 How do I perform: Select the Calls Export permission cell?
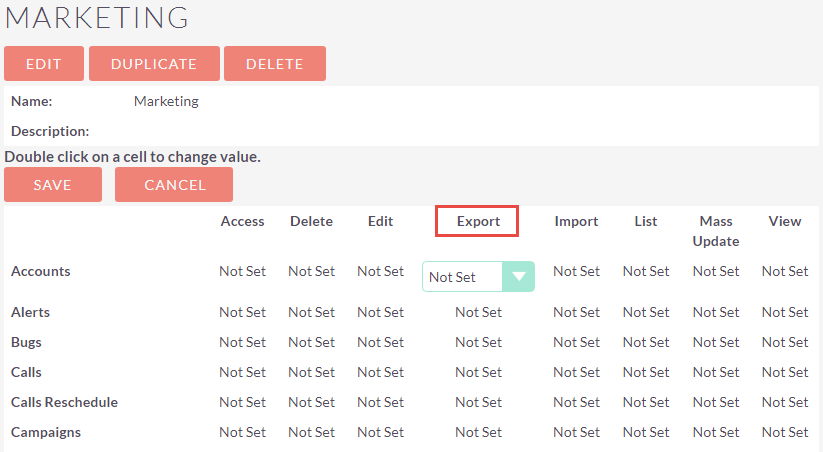point(478,372)
